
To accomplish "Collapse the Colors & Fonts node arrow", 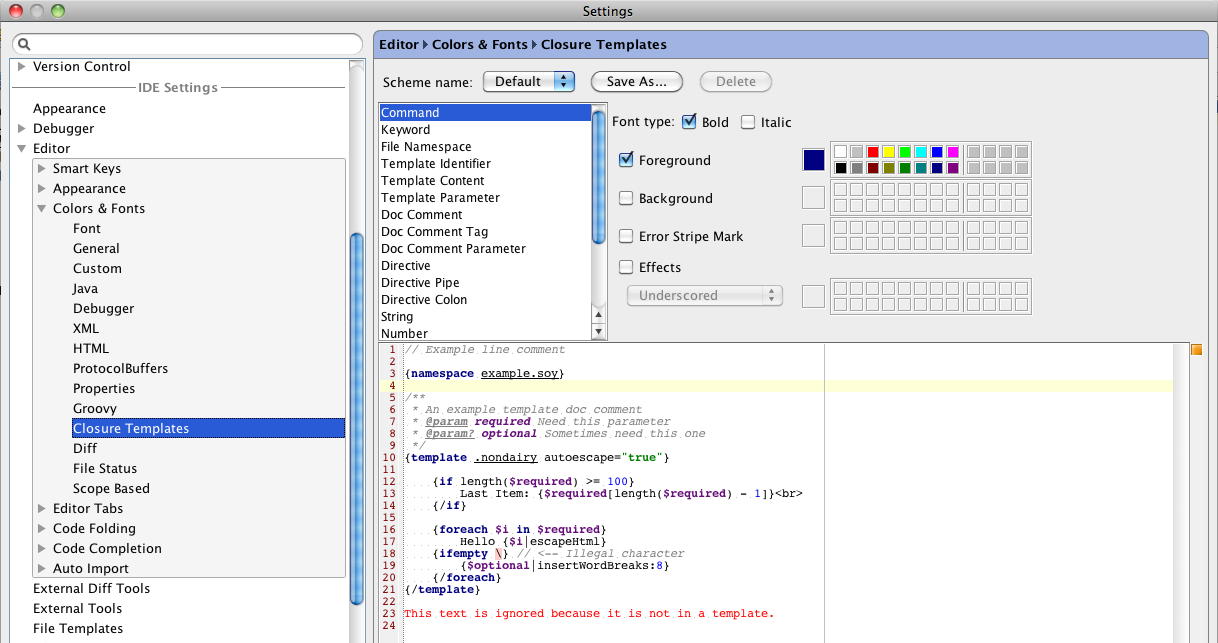I will pos(42,209).
